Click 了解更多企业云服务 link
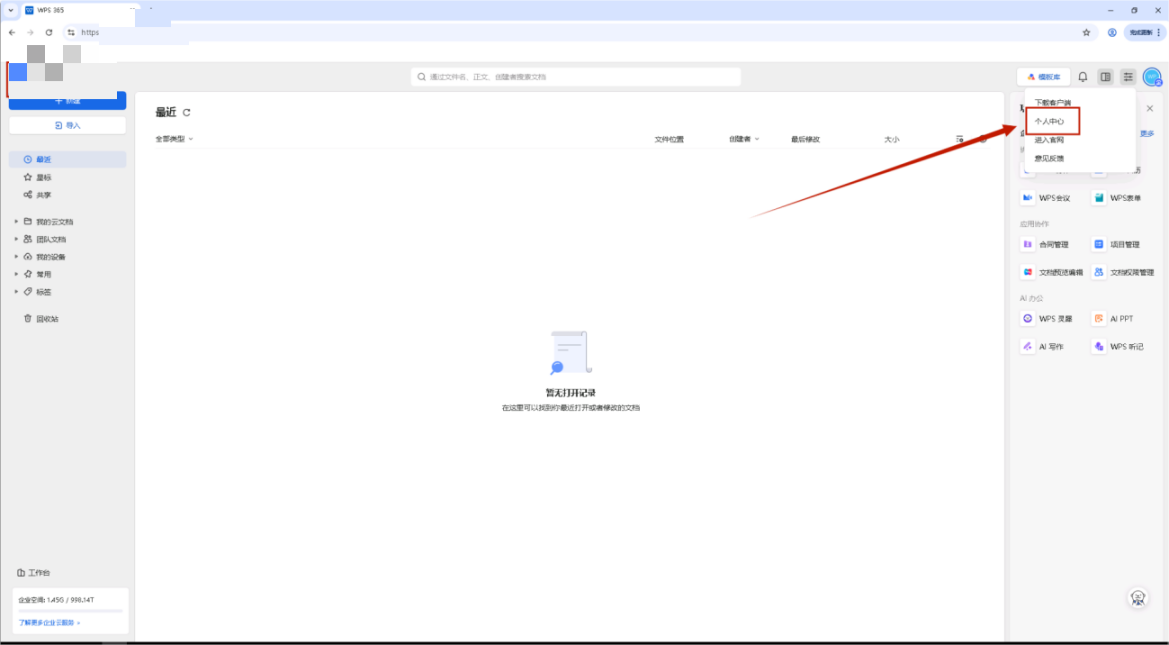1169x645 pixels. pos(49,623)
